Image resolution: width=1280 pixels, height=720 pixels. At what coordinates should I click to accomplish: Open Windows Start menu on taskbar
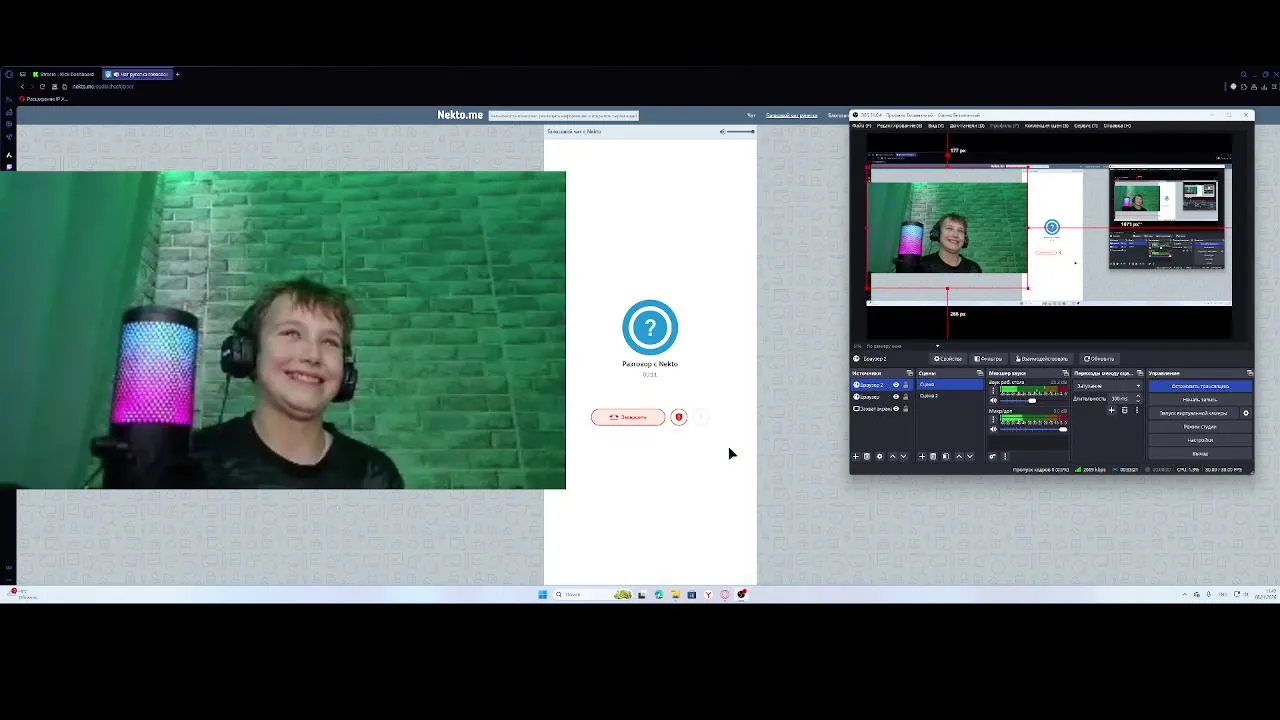[x=543, y=594]
